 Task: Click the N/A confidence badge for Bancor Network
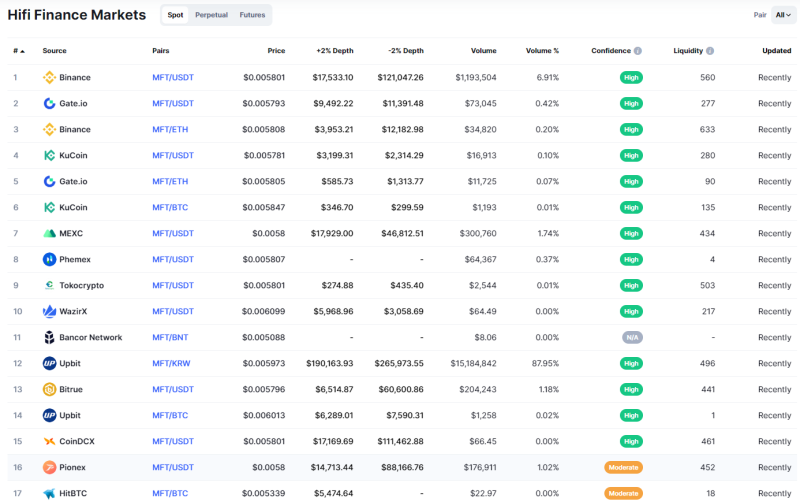(632, 337)
